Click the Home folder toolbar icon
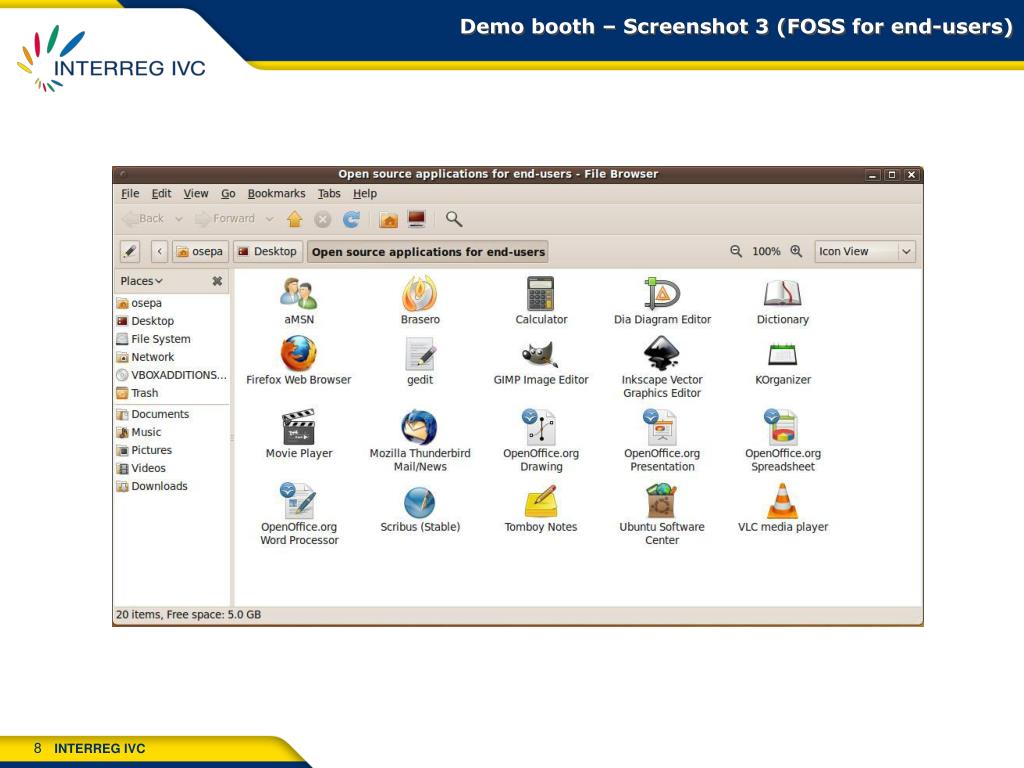 (388, 219)
